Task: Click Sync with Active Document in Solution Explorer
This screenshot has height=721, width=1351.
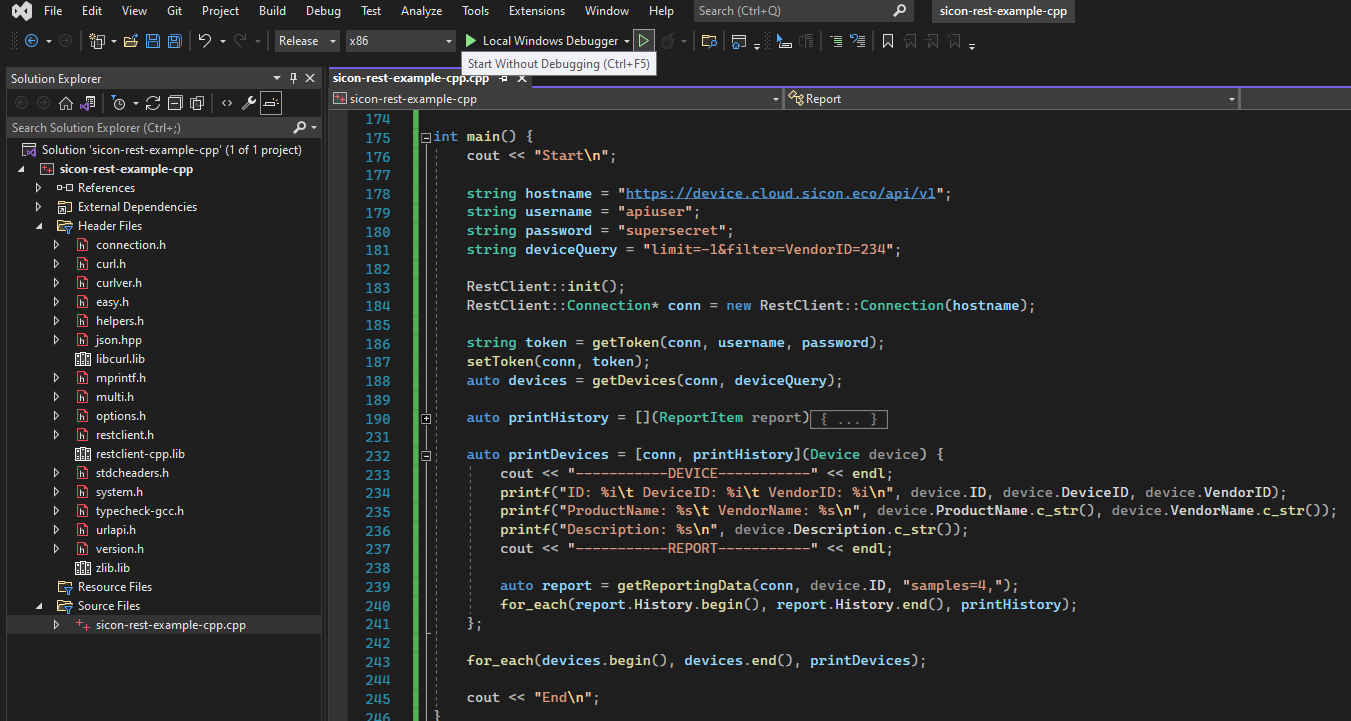Action: pos(153,103)
